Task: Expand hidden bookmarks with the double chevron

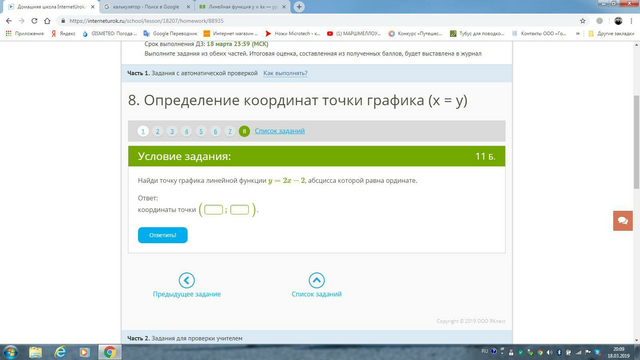Action: pyautogui.click(x=578, y=33)
